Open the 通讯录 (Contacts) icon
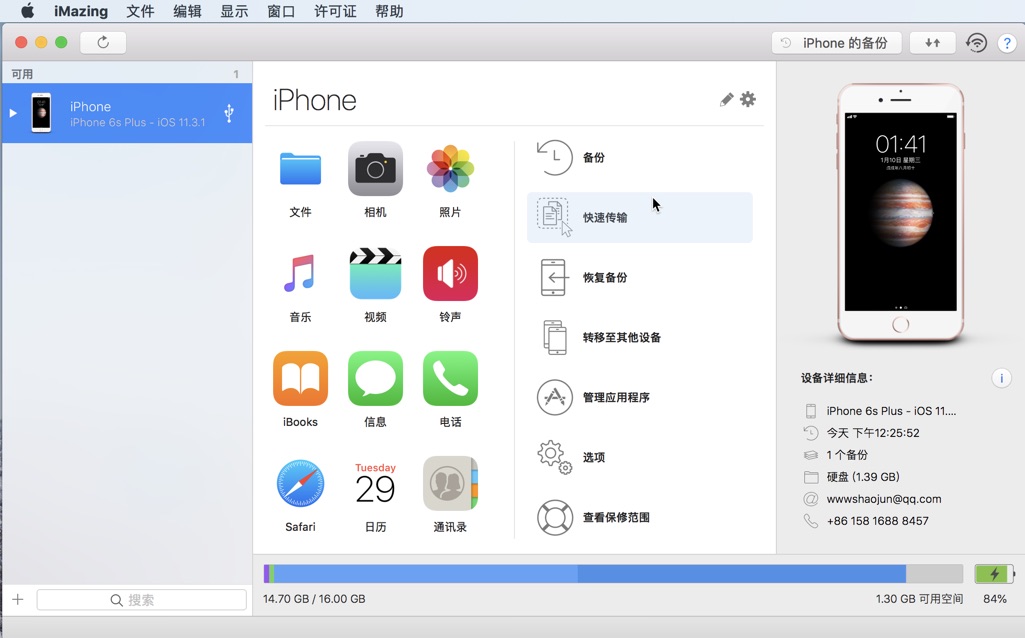The height and width of the screenshot is (638, 1025). [x=450, y=484]
